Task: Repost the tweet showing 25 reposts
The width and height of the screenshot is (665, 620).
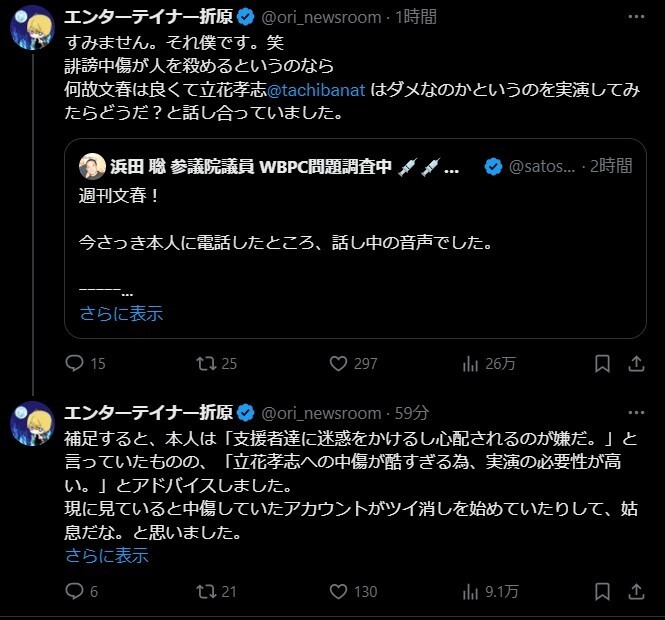Action: click(x=207, y=364)
